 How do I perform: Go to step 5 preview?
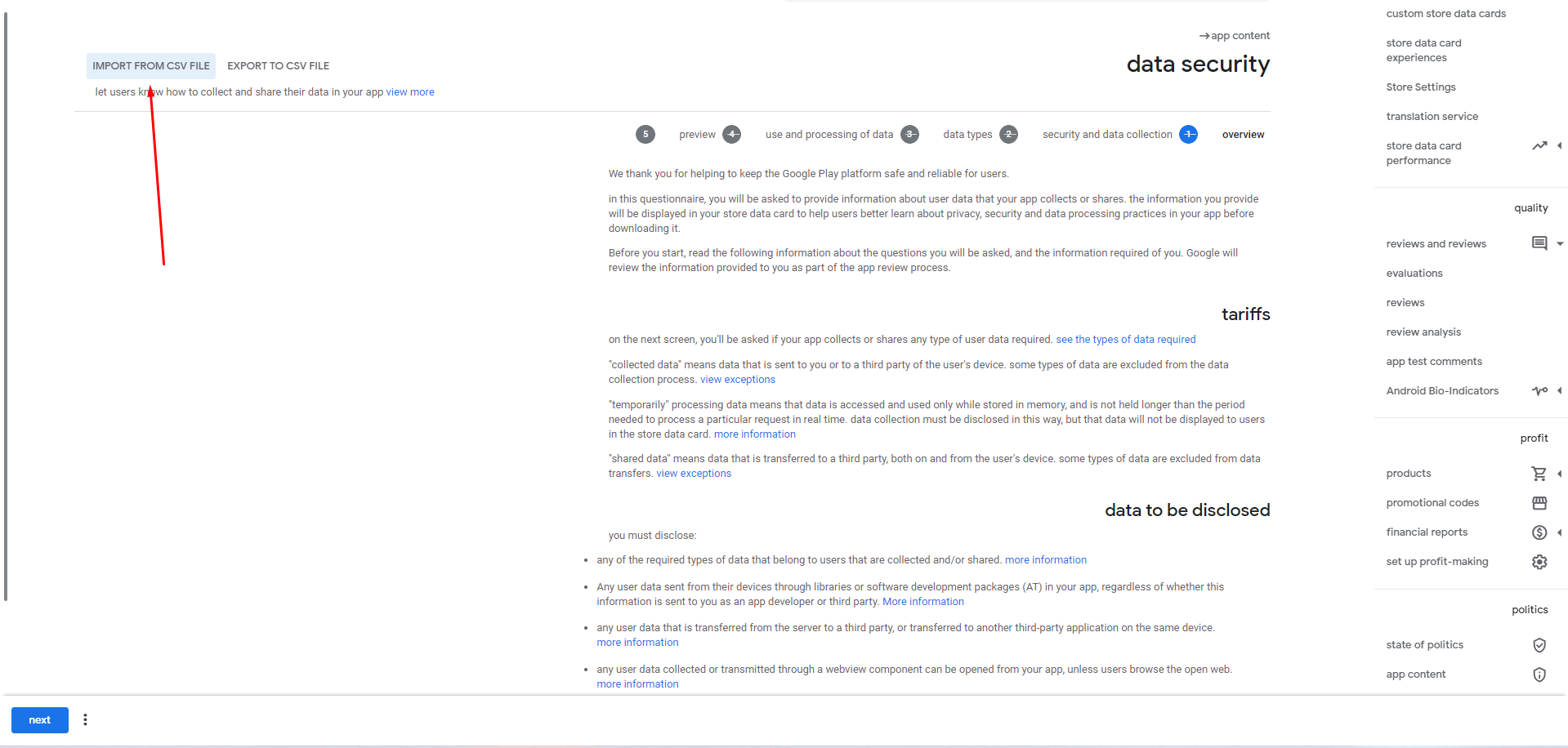click(676, 135)
